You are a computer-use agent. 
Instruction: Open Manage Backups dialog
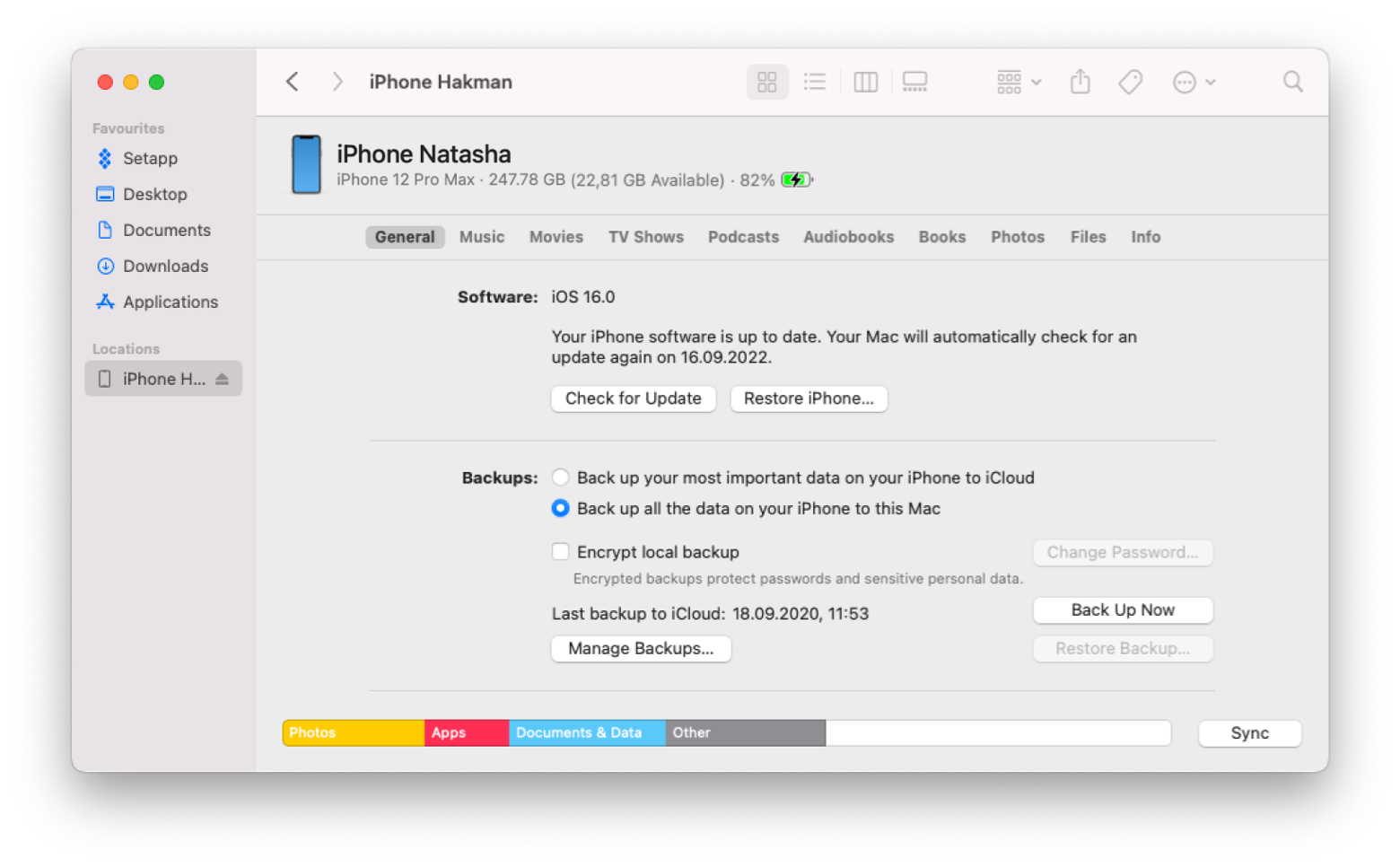[641, 648]
